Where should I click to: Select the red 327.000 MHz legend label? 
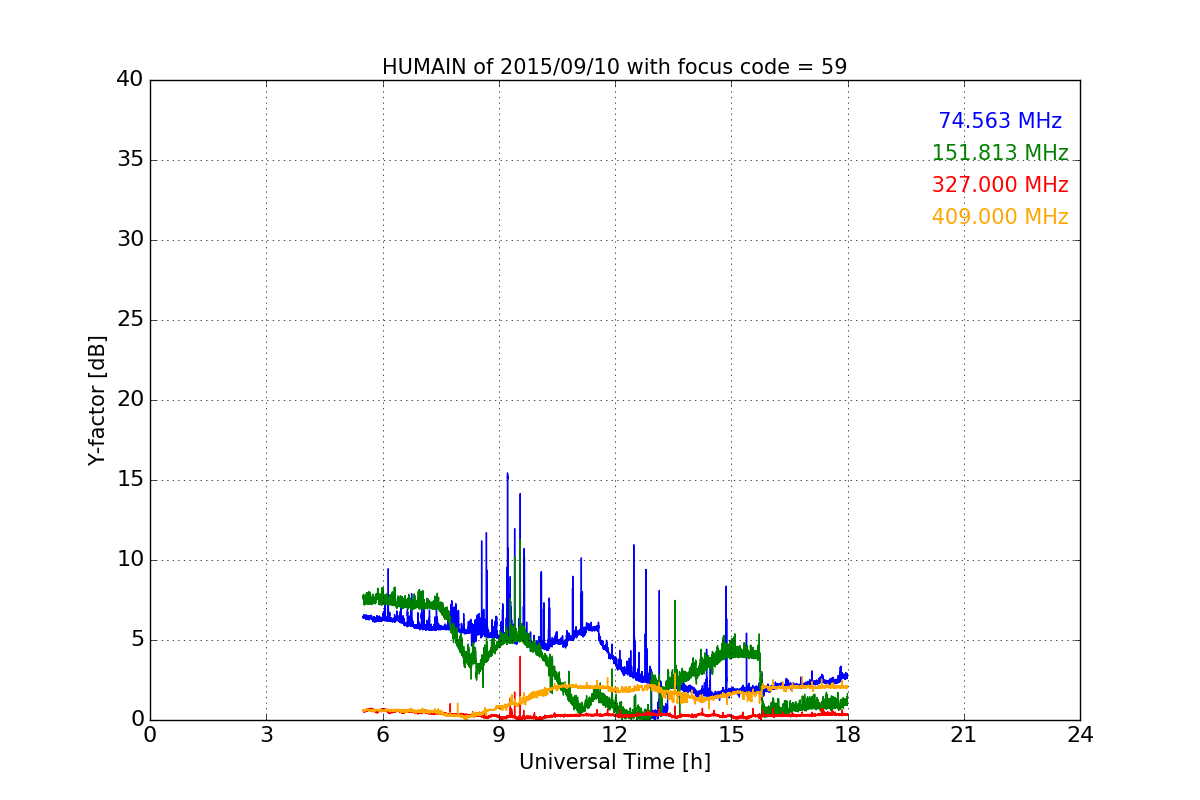coord(1000,185)
